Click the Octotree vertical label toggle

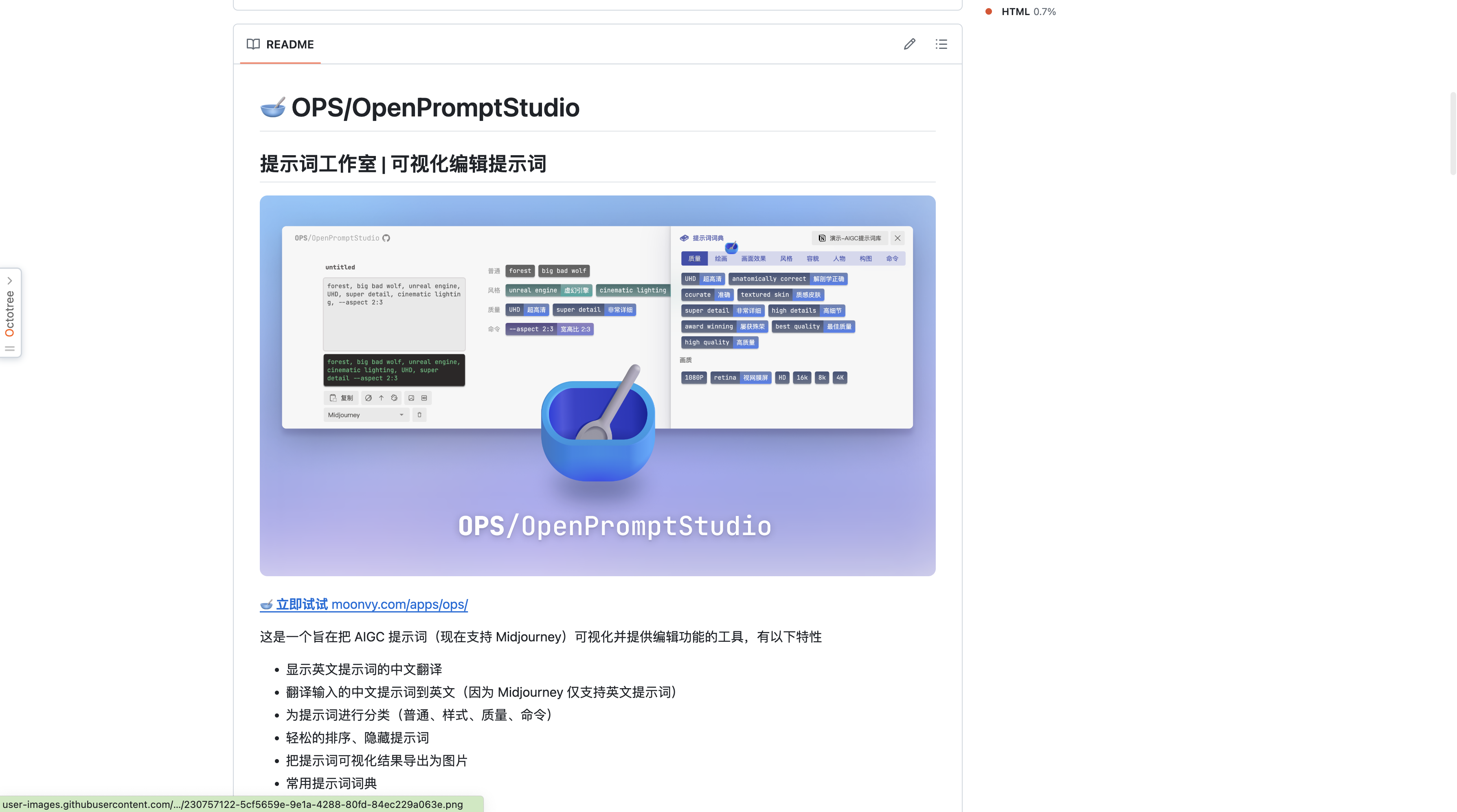click(10, 314)
